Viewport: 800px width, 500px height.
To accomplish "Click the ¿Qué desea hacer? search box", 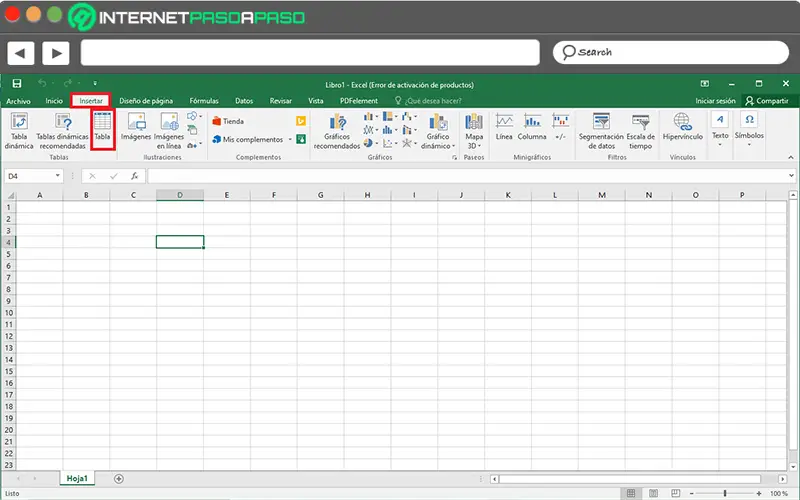I will pyautogui.click(x=429, y=101).
